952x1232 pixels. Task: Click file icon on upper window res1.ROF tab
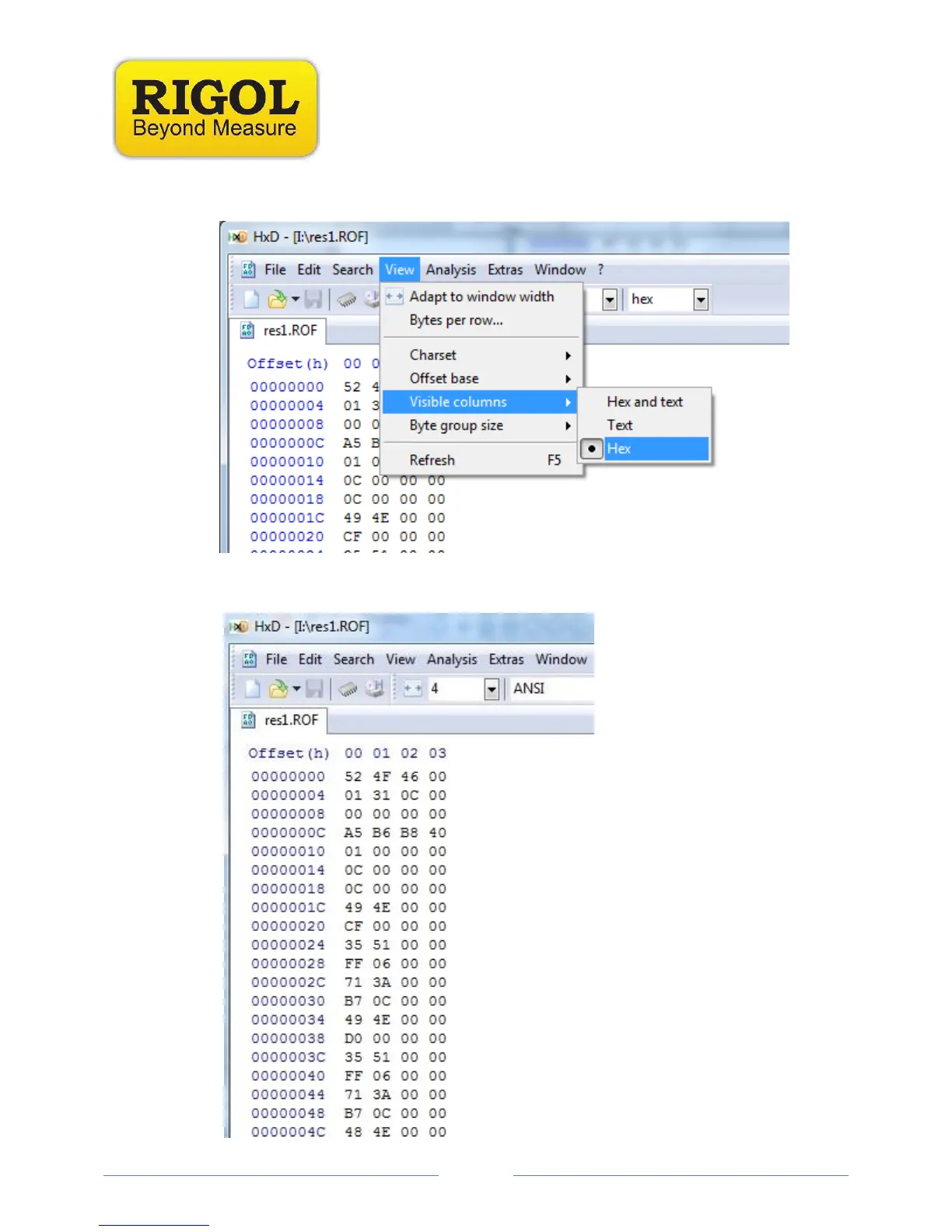pyautogui.click(x=247, y=330)
